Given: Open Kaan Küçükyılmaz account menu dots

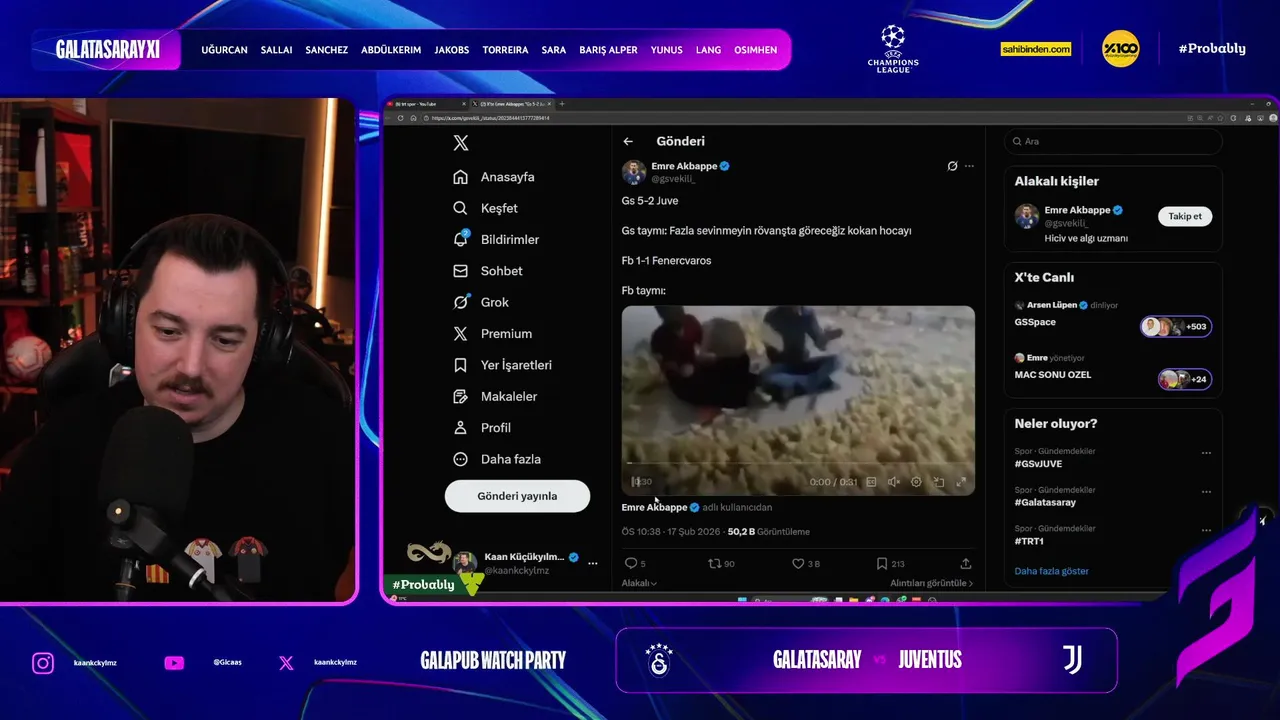Looking at the screenshot, I should pyautogui.click(x=592, y=564).
